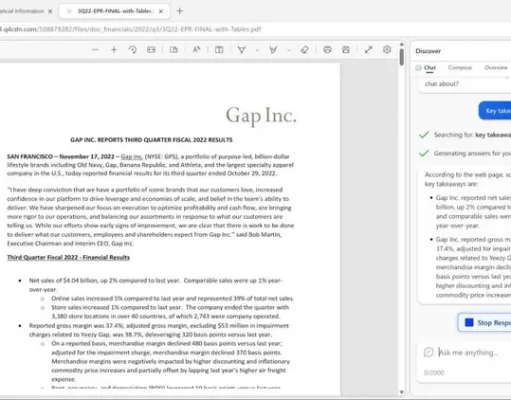Click 'Online sales increased 5%' sub-bullet
This screenshot has height=400, width=511.
[x=172, y=298]
